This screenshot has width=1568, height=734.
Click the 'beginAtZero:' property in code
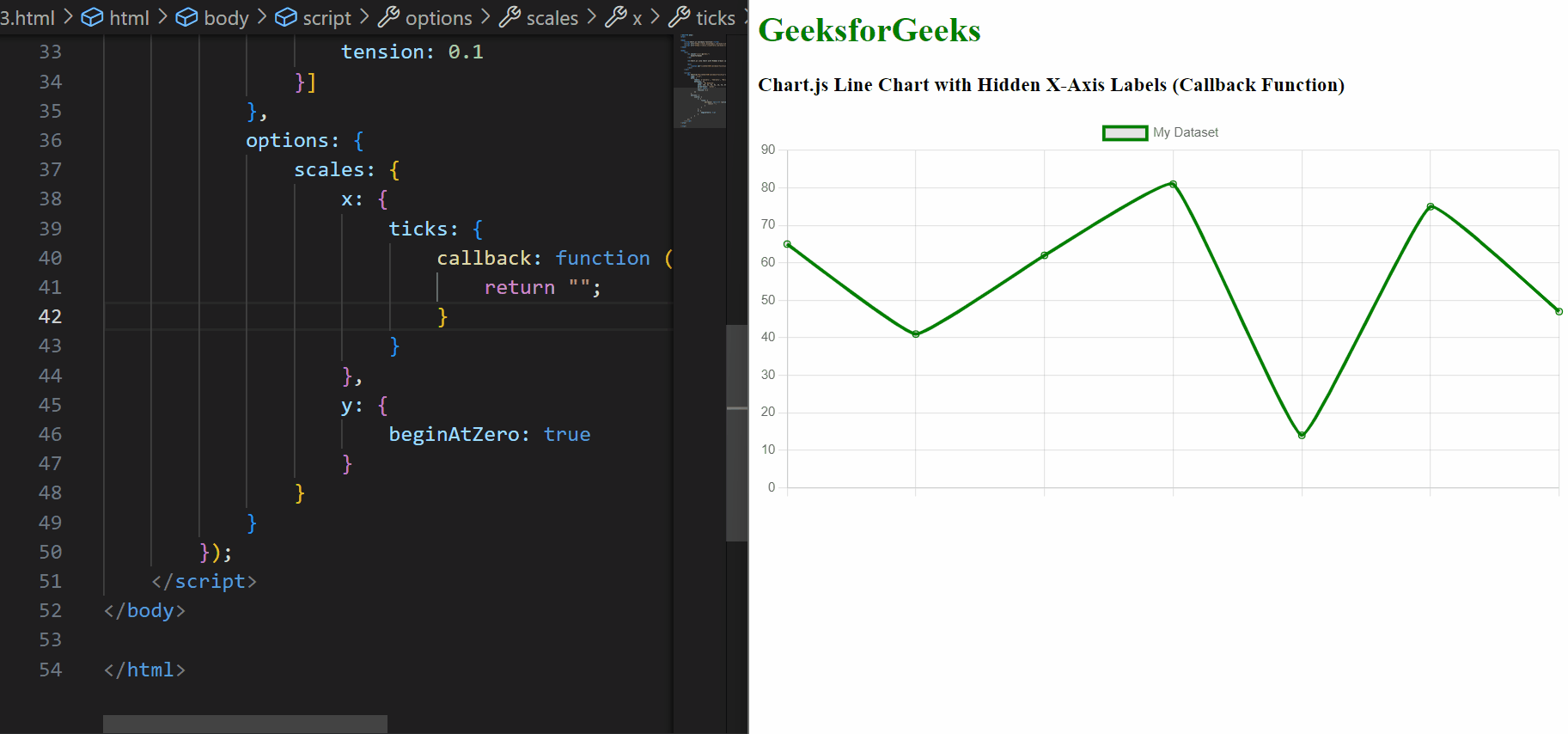[460, 434]
